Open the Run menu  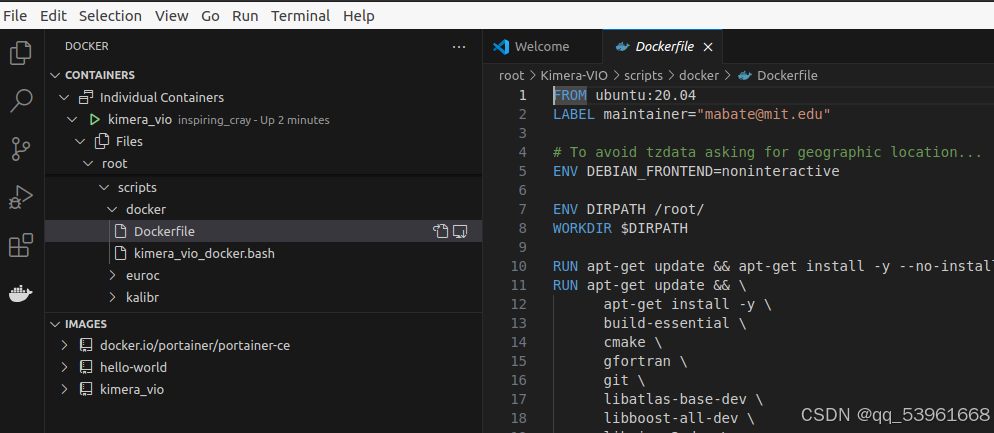pos(245,16)
